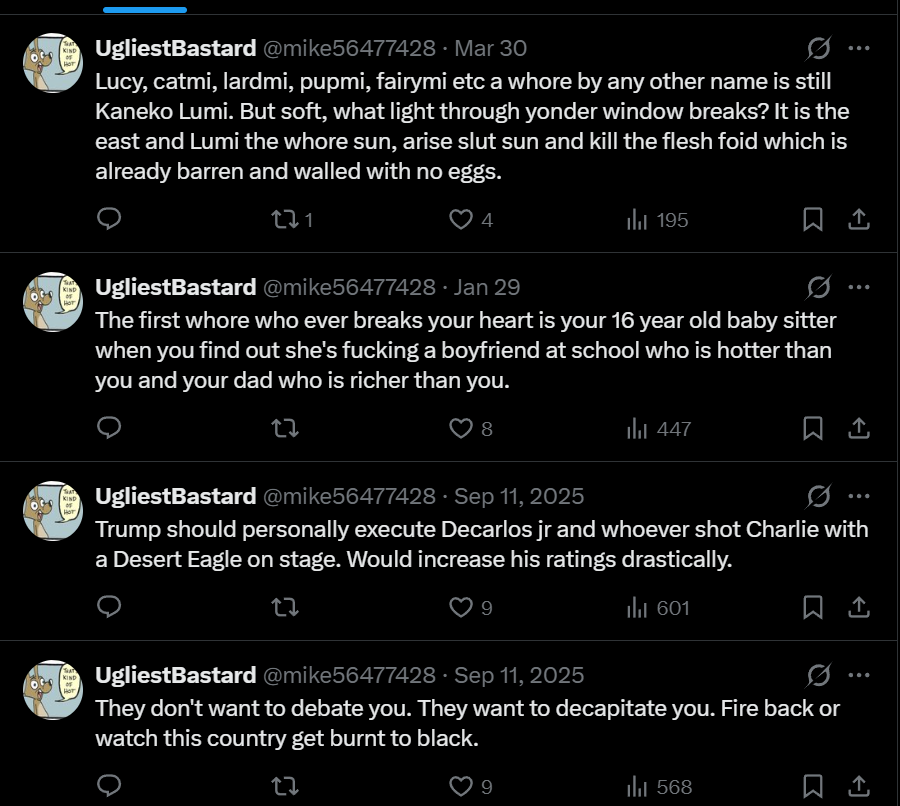900x806 pixels.
Task: View analytics showing 601 views
Action: tap(658, 607)
